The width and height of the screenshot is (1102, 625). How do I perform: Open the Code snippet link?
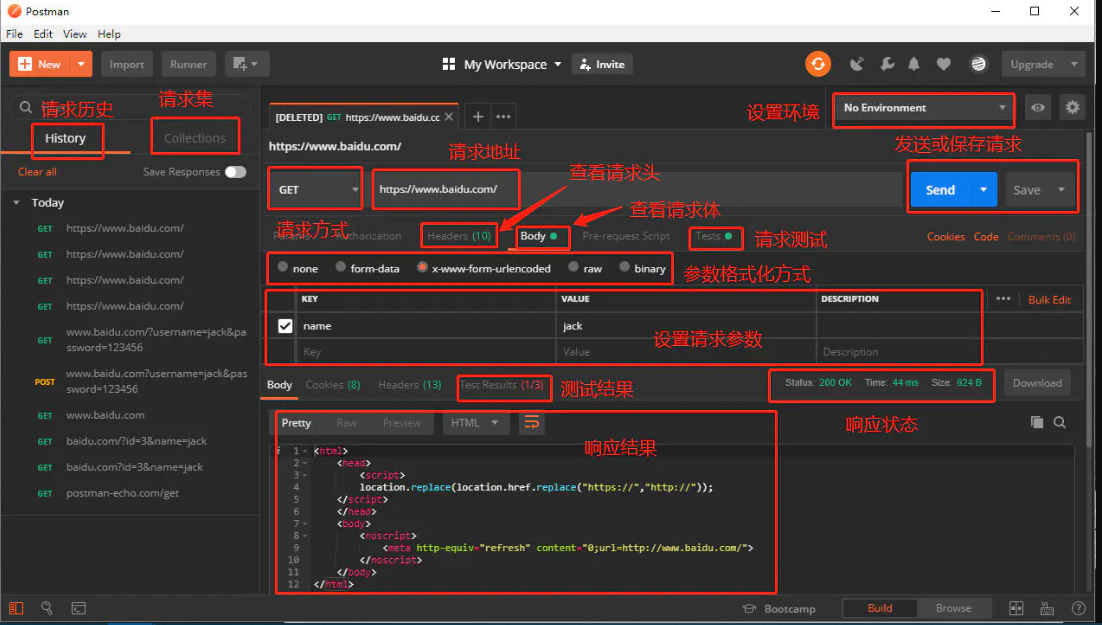click(x=986, y=236)
